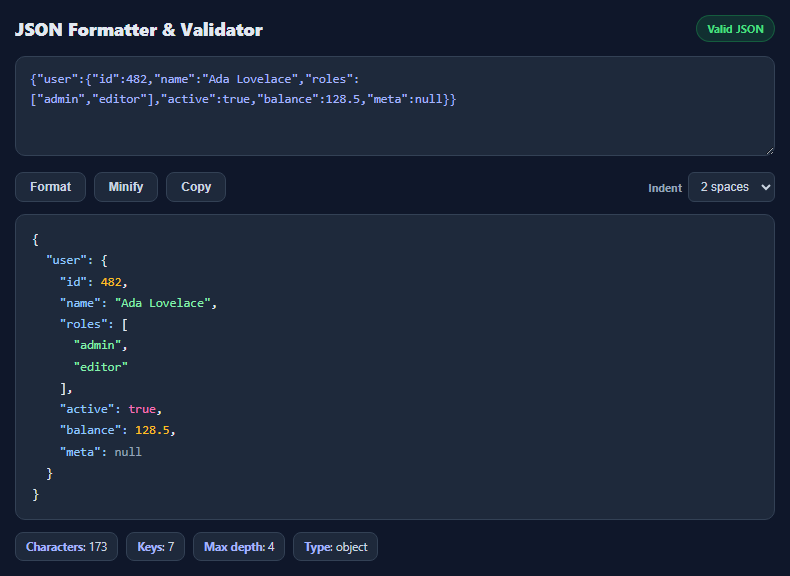The image size is (790, 576).
Task: Click the Format button
Action: [x=50, y=187]
